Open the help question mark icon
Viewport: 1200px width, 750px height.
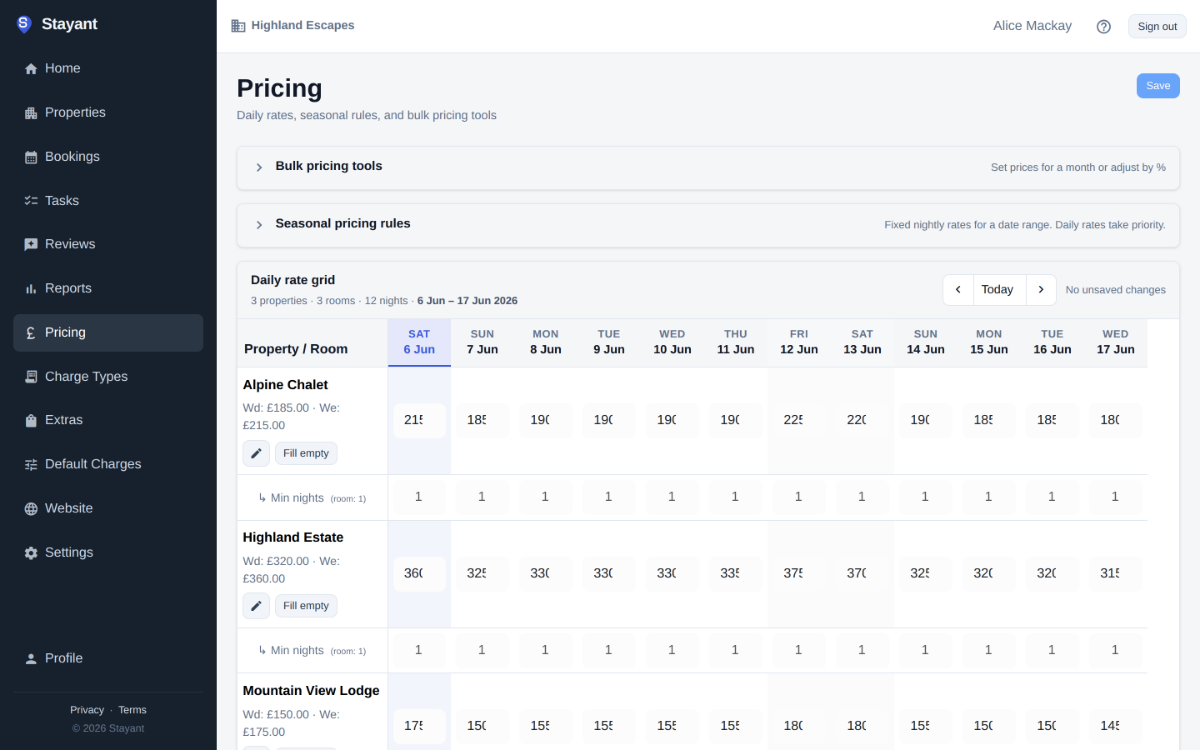coord(1104,27)
